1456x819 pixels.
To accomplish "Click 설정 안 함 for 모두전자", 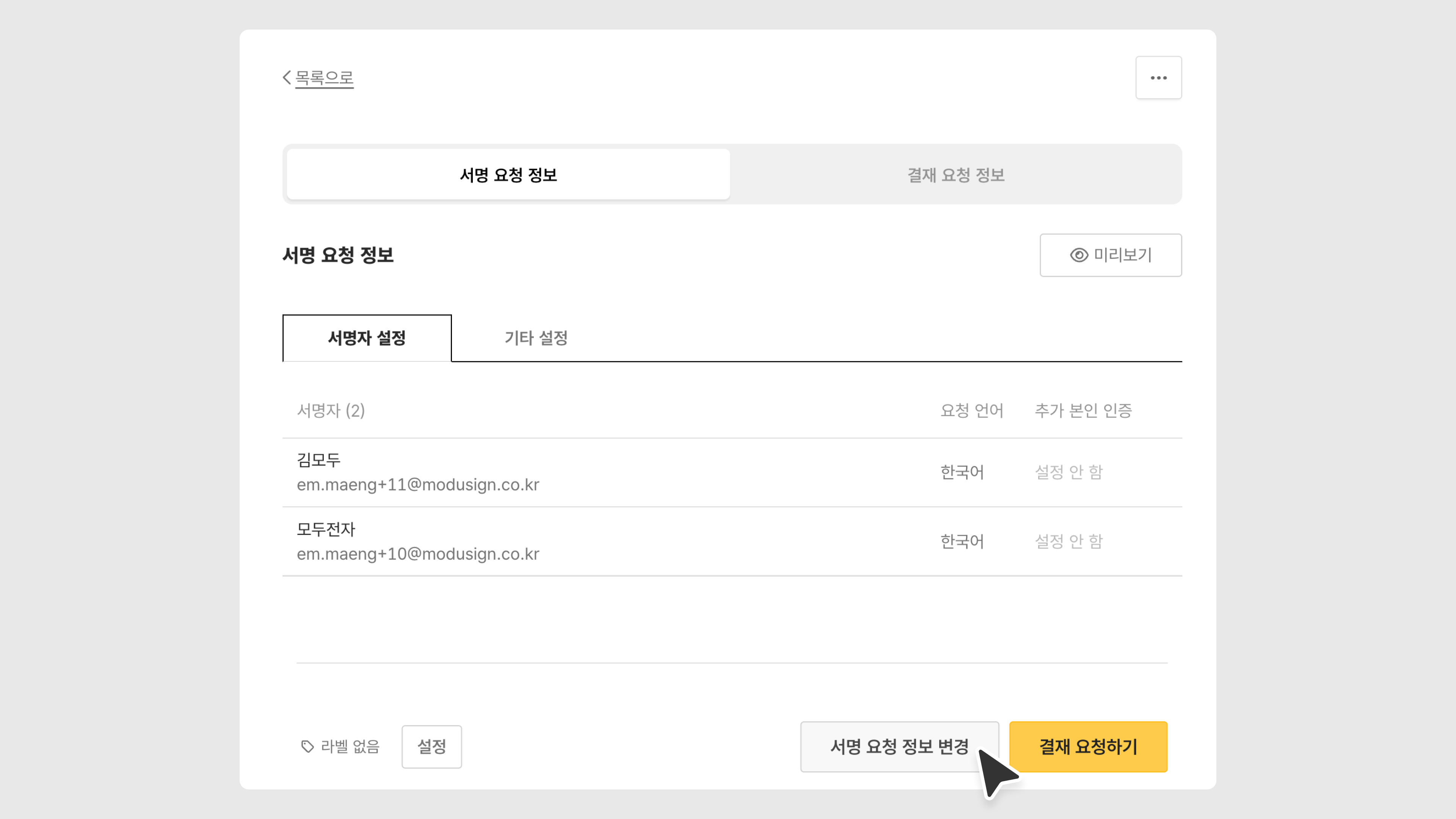I will [1068, 541].
